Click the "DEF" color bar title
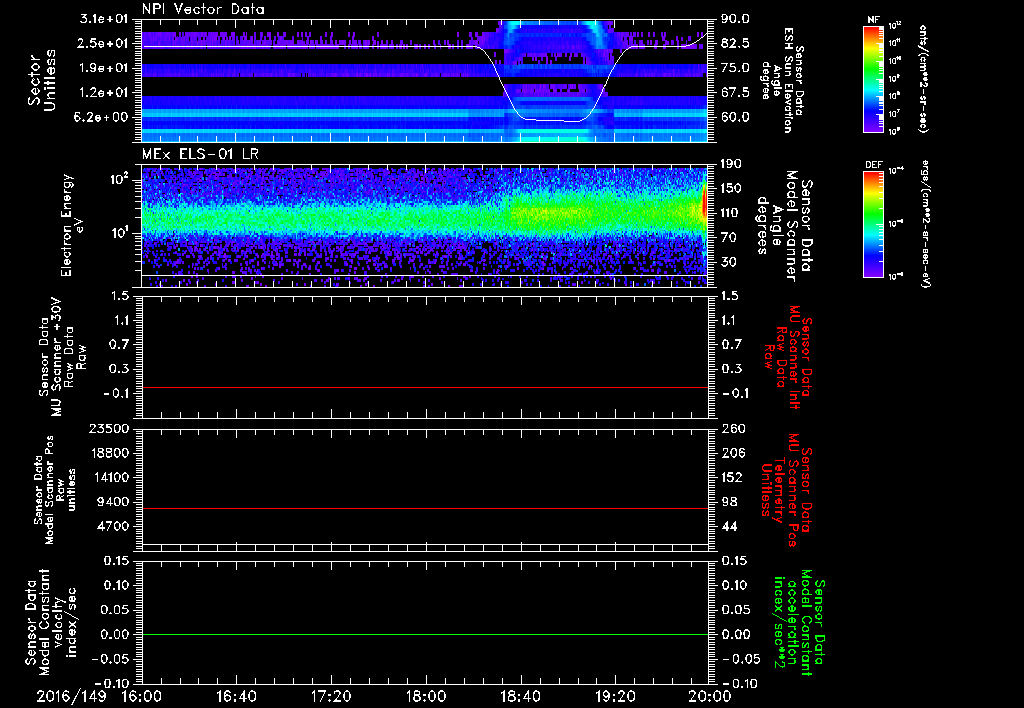Image resolution: width=1024 pixels, height=708 pixels. coord(873,165)
